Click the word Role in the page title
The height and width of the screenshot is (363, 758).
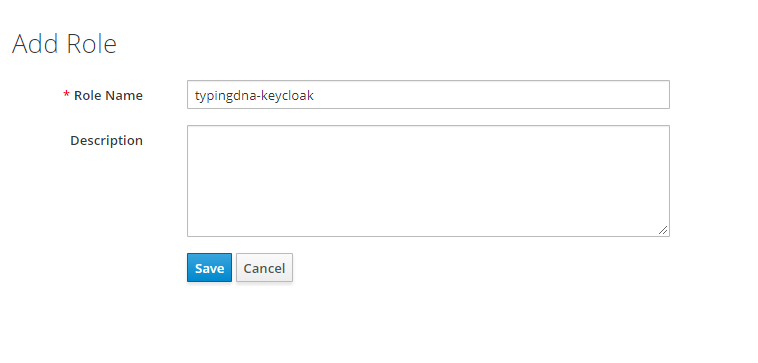pyautogui.click(x=91, y=44)
